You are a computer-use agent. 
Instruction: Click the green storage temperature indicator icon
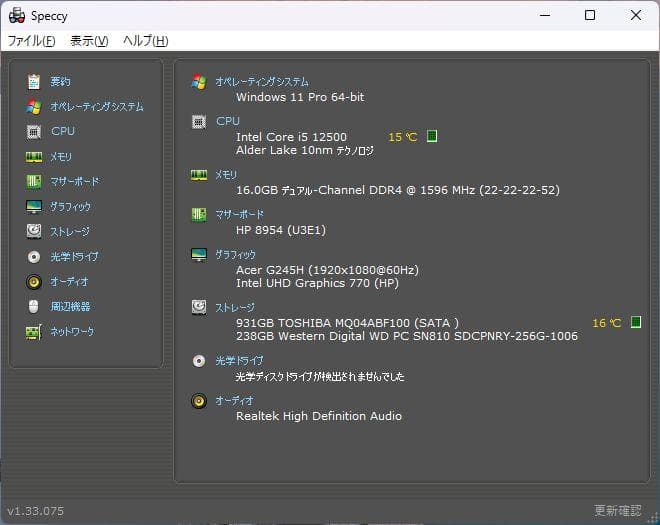pyautogui.click(x=636, y=322)
